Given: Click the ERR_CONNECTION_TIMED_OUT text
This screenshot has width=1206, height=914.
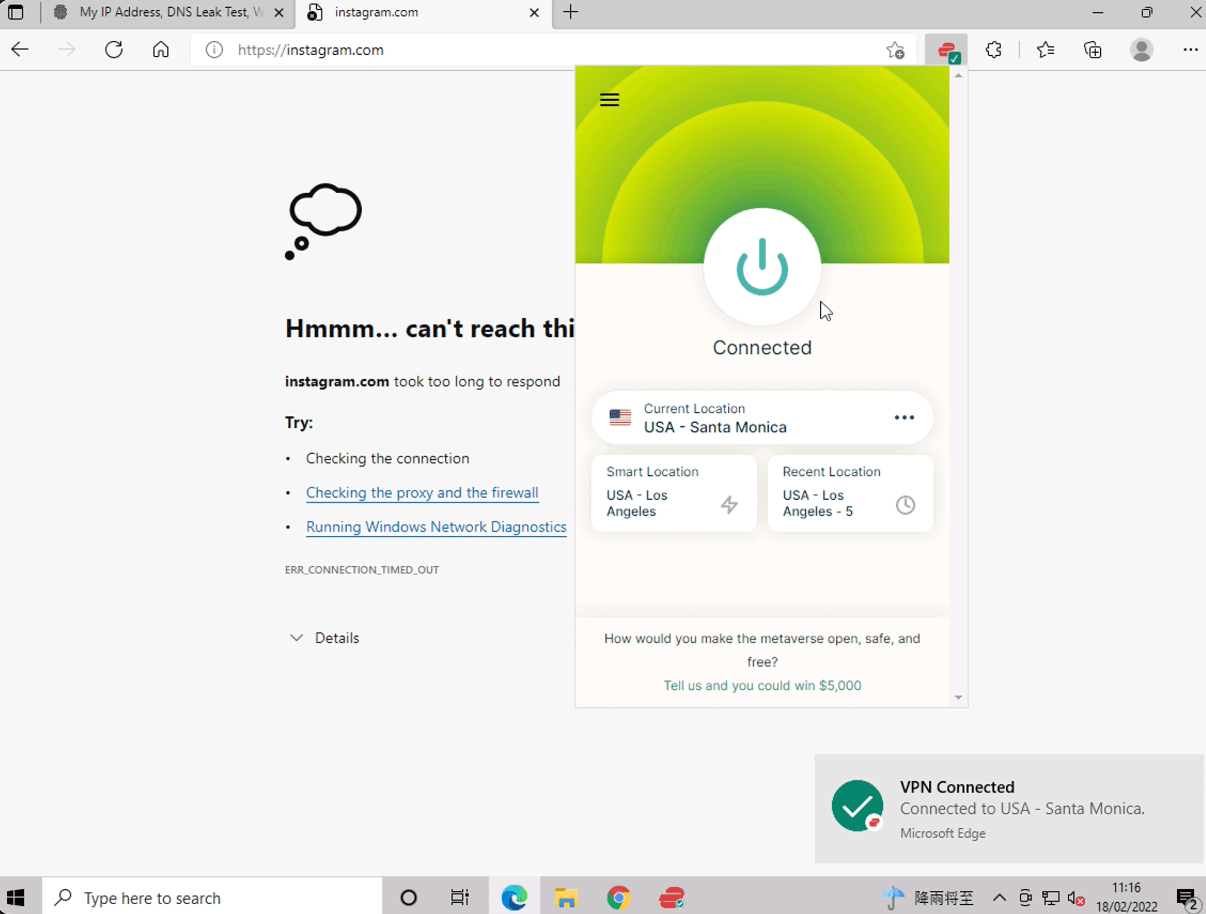Looking at the screenshot, I should (362, 570).
